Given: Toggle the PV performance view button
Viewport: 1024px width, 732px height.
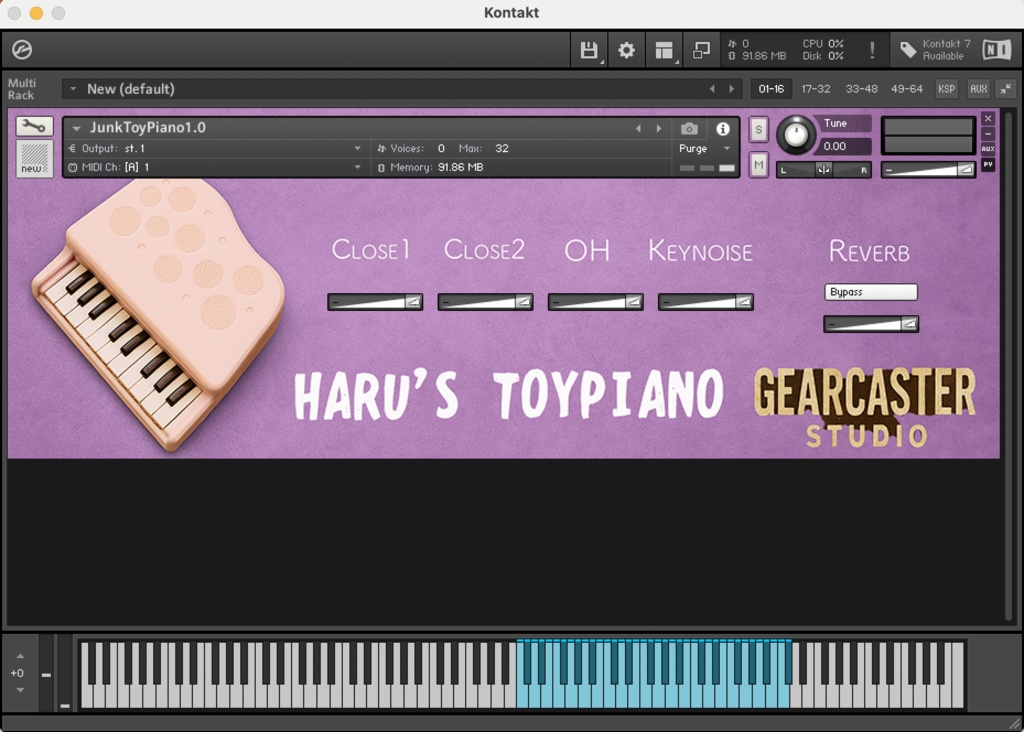Looking at the screenshot, I should (988, 165).
